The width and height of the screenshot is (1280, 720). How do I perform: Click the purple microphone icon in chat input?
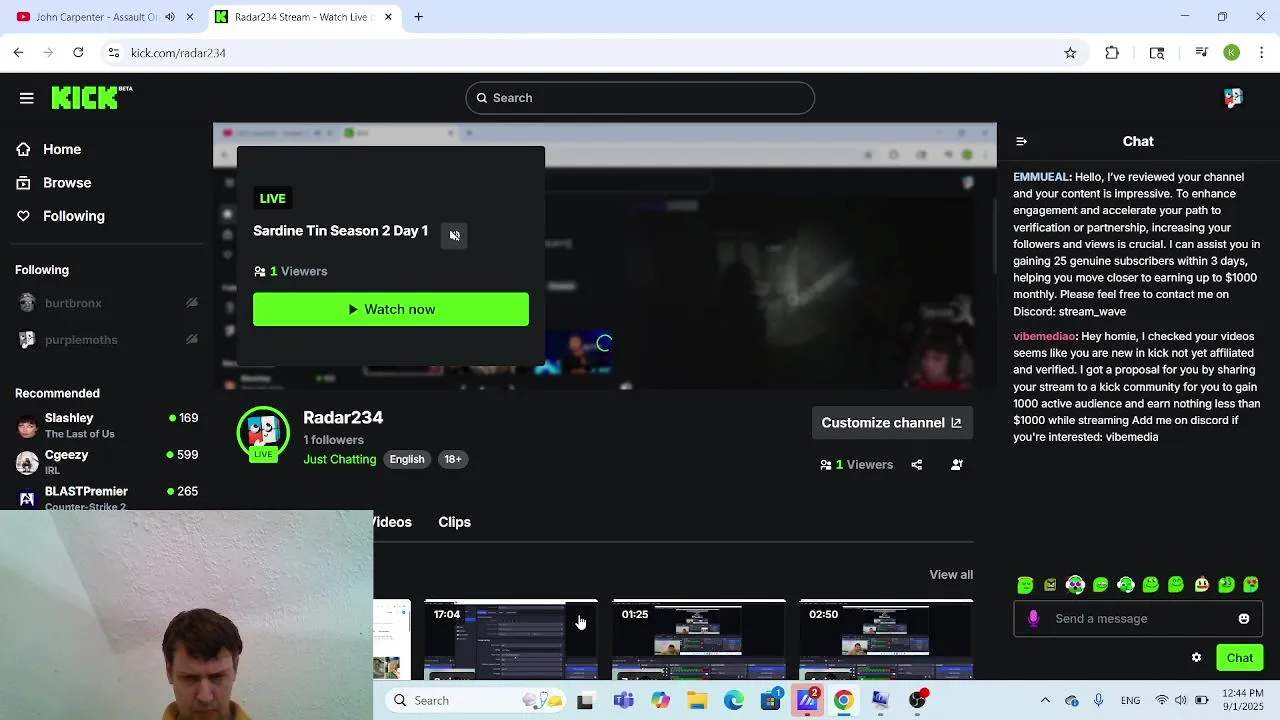coord(1034,618)
